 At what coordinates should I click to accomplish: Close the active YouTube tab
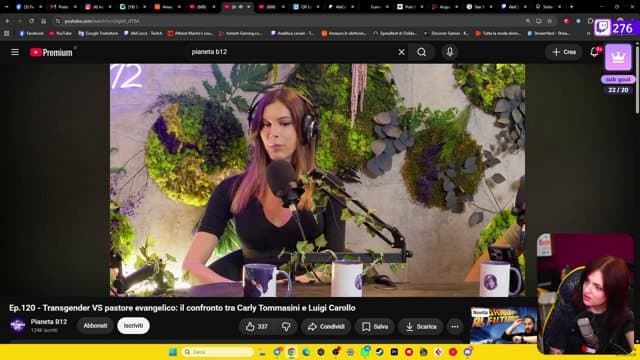click(x=249, y=7)
